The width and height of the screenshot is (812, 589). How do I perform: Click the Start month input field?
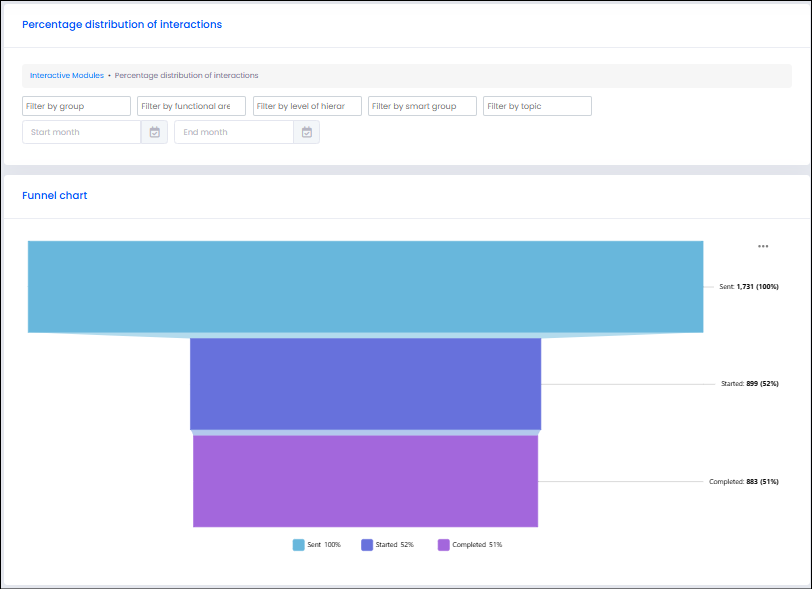[x=82, y=132]
